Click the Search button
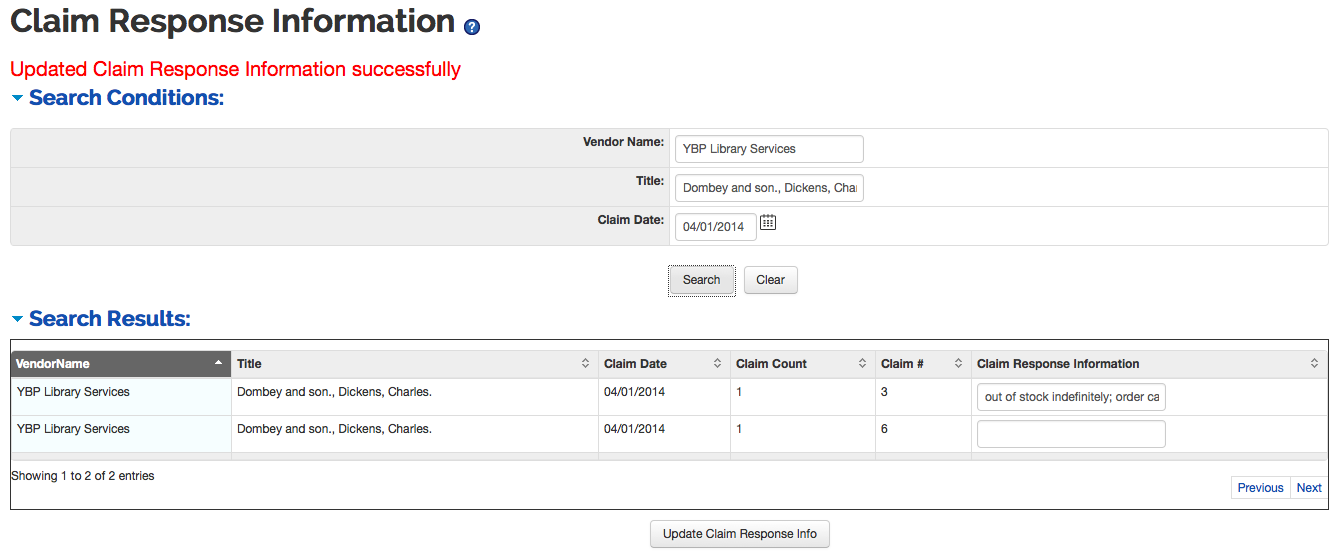The width and height of the screenshot is (1331, 551). point(701,280)
